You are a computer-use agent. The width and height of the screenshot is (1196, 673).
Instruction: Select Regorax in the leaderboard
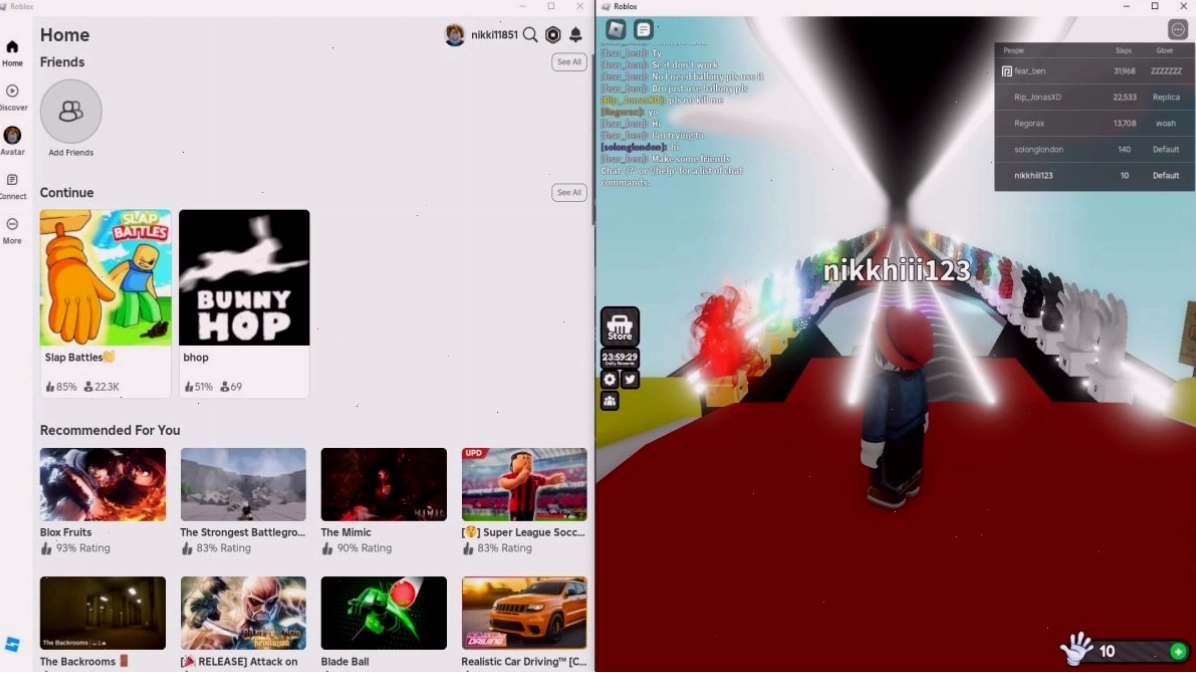[x=1094, y=123]
